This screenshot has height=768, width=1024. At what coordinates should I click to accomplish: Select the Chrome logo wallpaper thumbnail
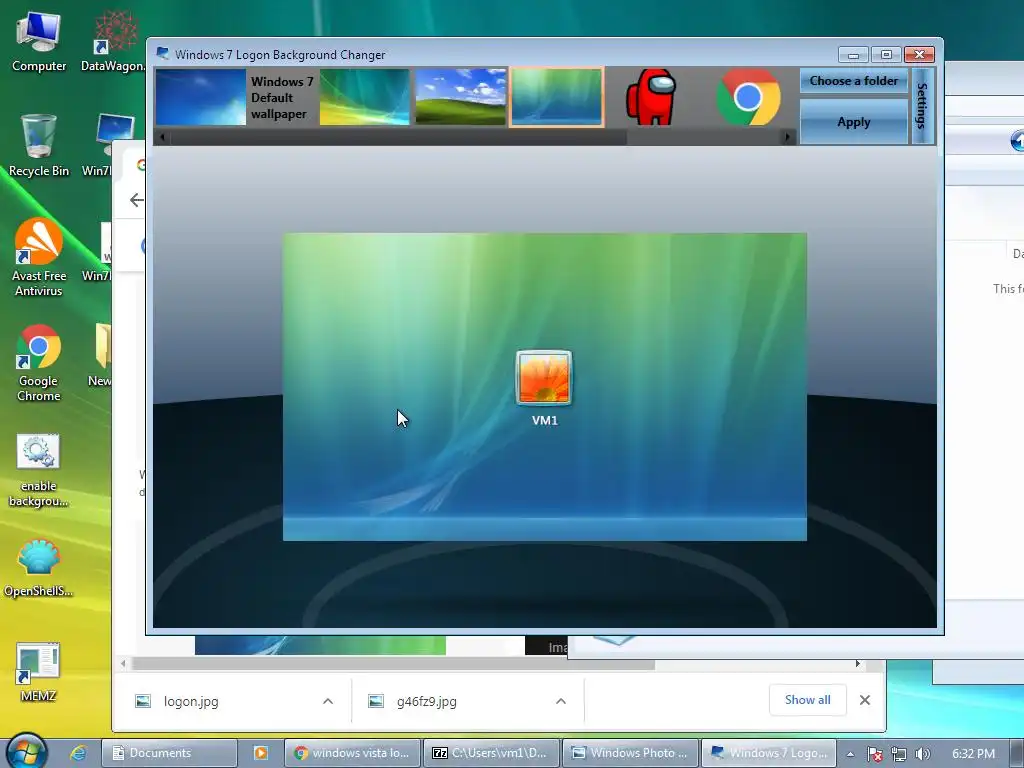click(748, 97)
